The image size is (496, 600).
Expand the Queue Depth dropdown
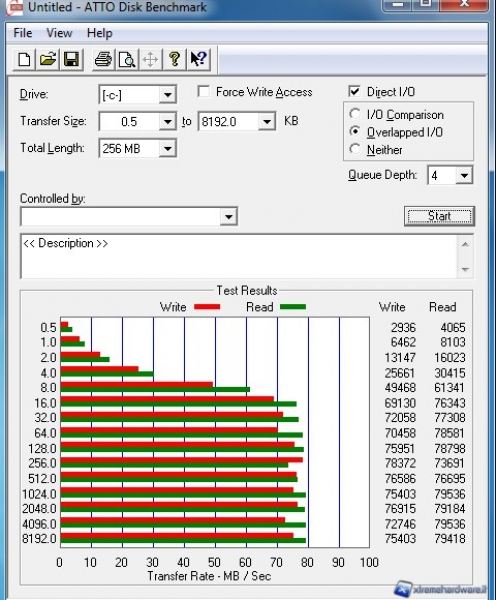[464, 176]
